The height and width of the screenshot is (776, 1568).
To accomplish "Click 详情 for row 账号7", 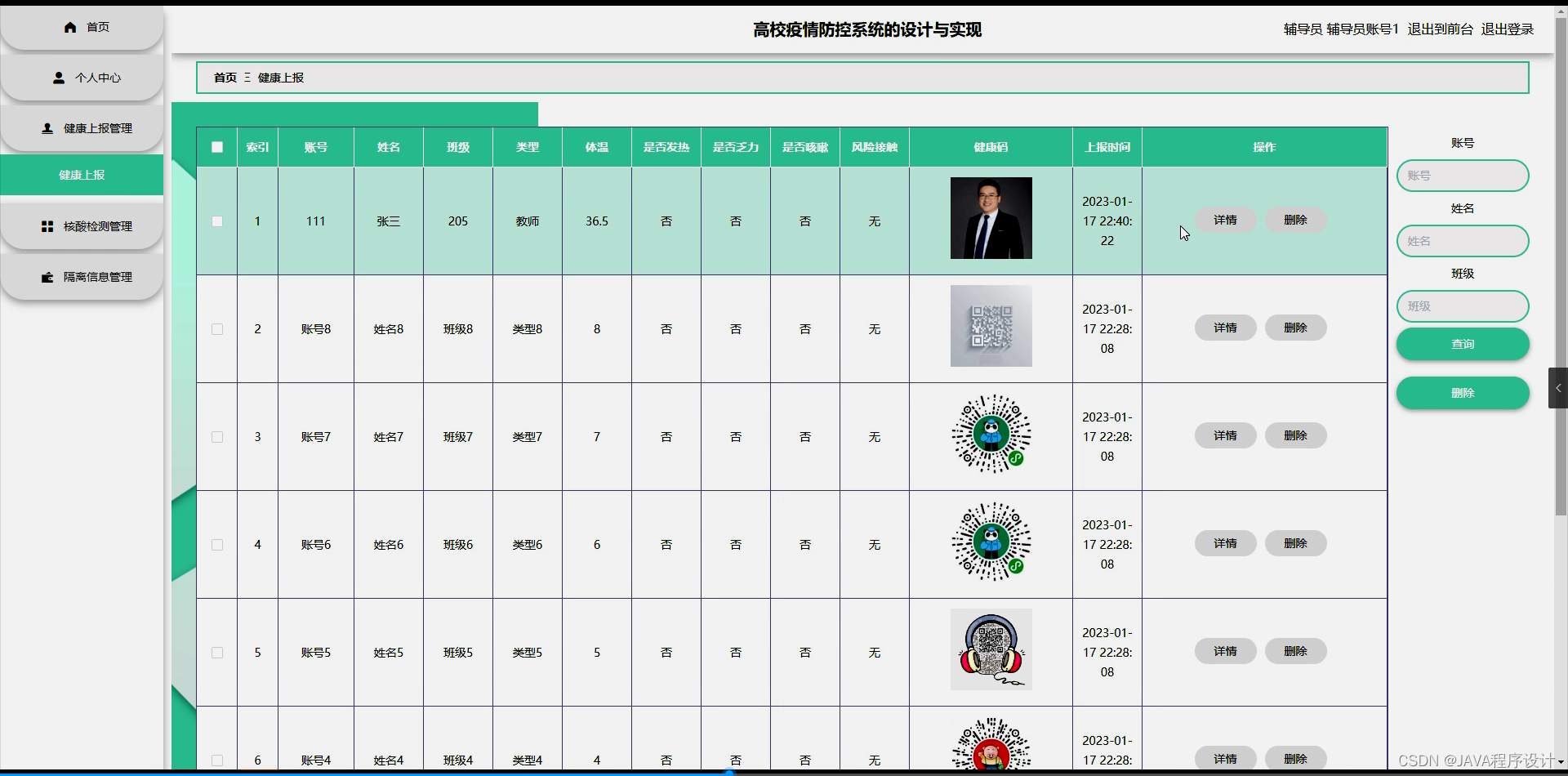I will pyautogui.click(x=1225, y=435).
